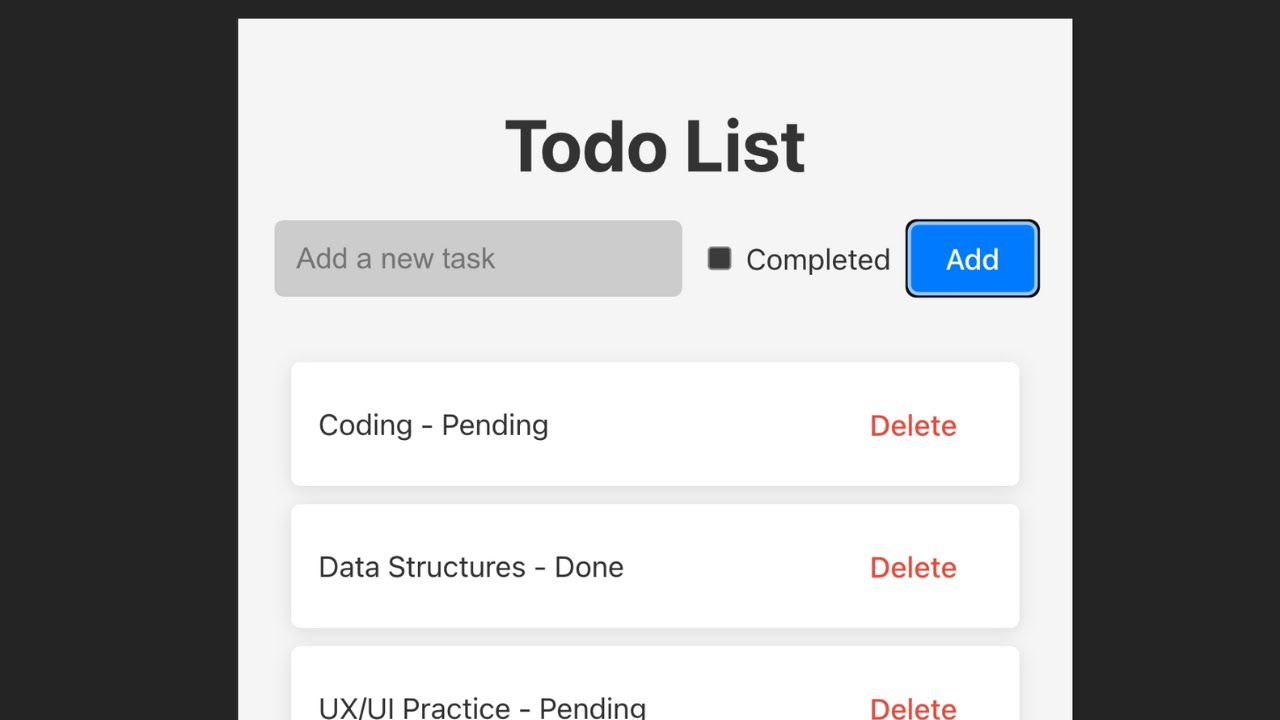Click the word "List" in the heading
The height and width of the screenshot is (720, 1280).
pyautogui.click(x=745, y=147)
